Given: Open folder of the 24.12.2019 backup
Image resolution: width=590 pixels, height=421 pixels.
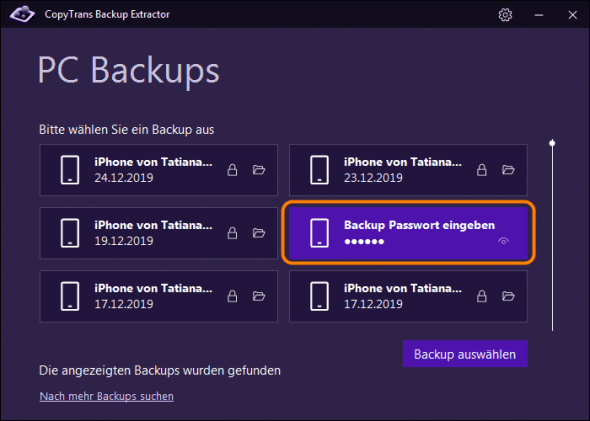Looking at the screenshot, I should tap(259, 170).
